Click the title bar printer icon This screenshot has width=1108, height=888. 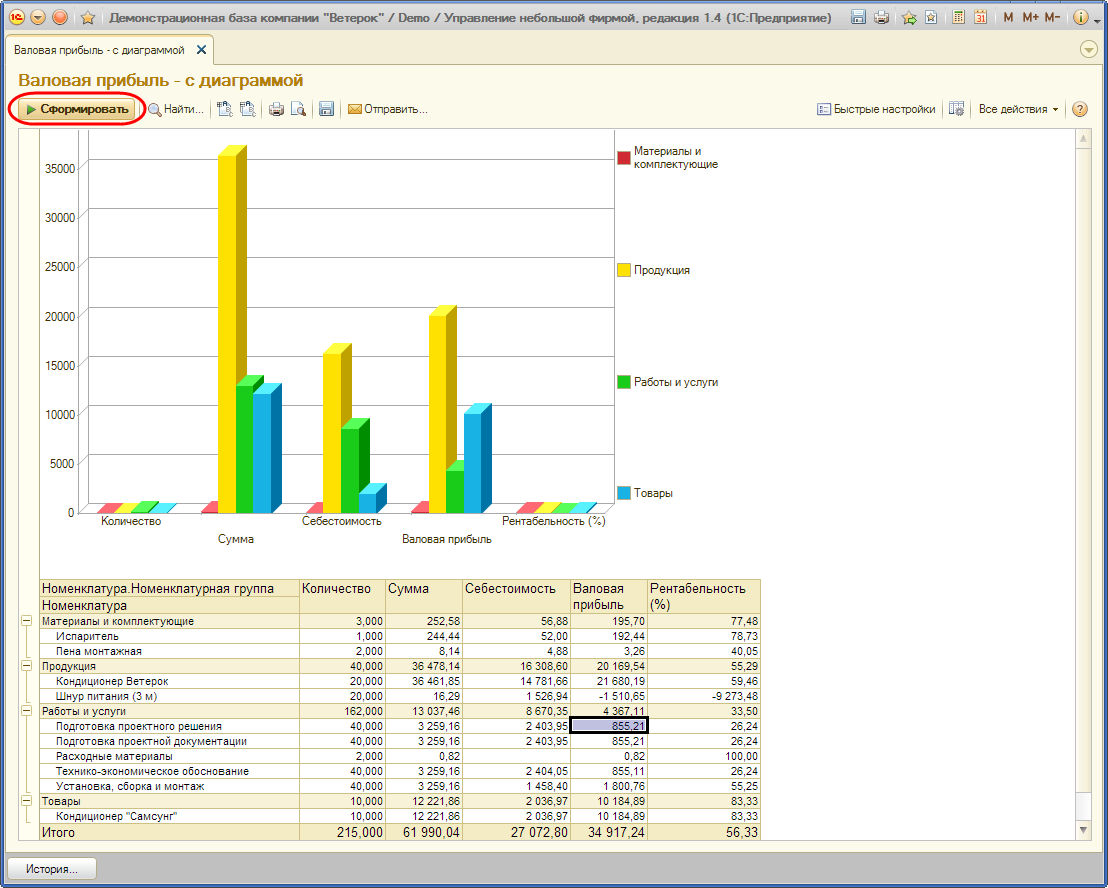(881, 18)
